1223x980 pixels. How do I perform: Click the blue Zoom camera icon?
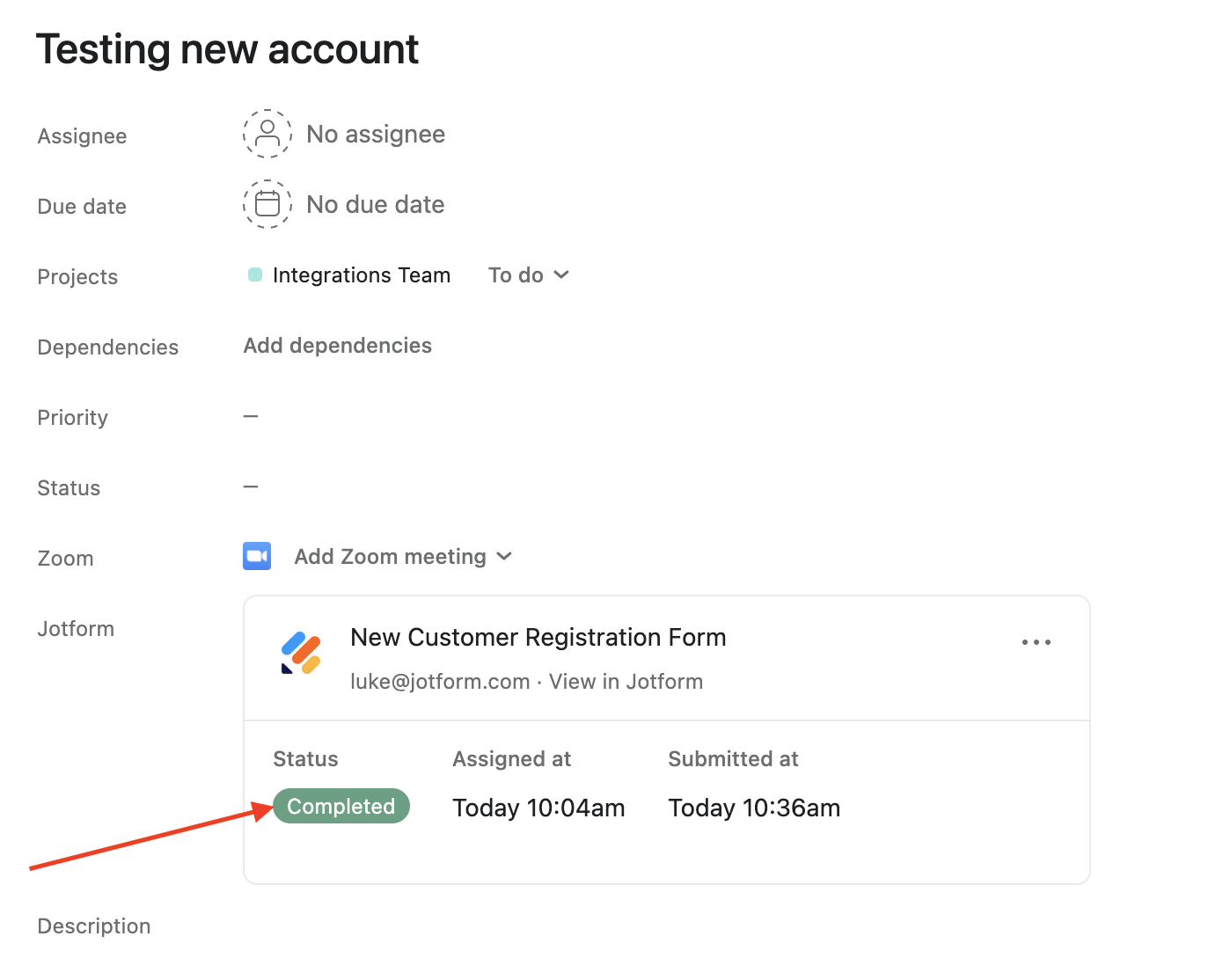click(257, 556)
